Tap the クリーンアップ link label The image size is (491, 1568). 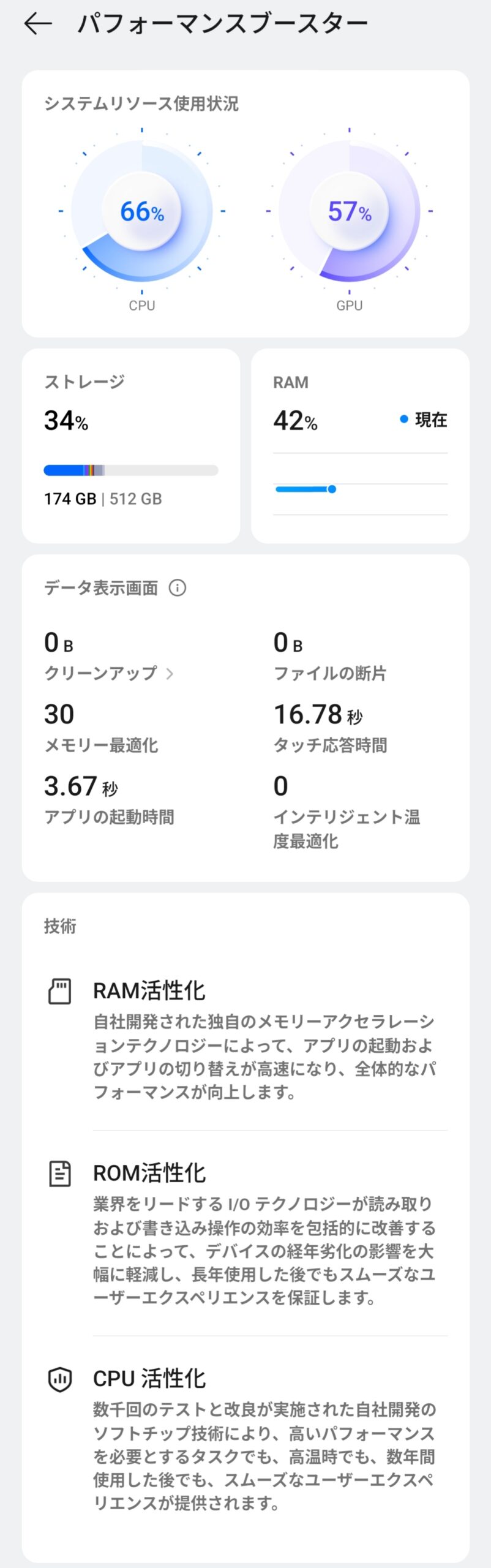coord(101,673)
